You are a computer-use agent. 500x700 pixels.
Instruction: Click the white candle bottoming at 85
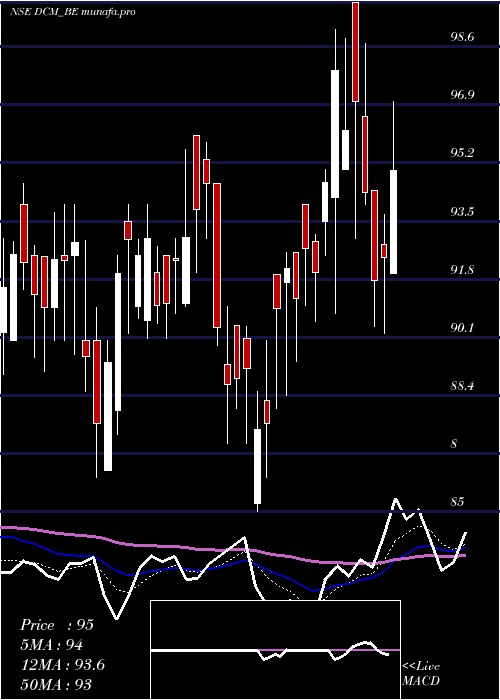[x=258, y=466]
